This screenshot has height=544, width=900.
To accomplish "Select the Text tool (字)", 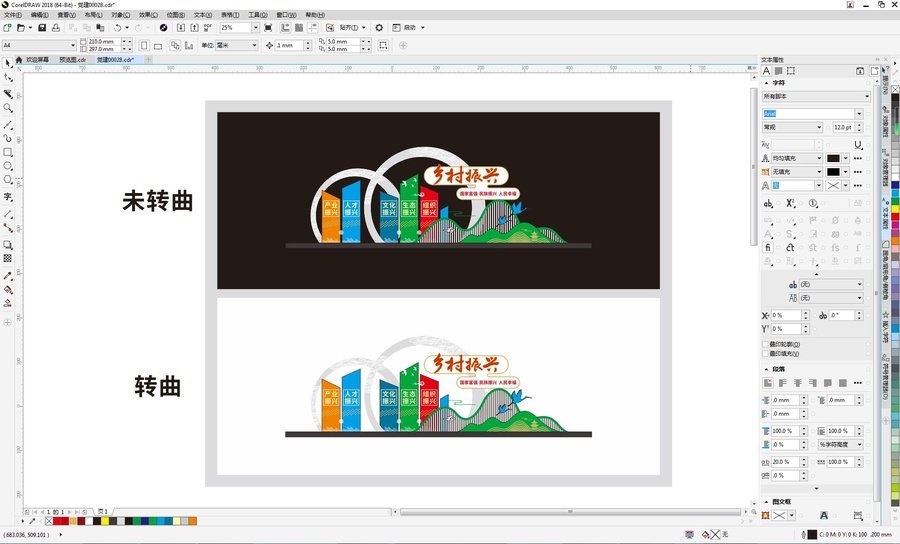I will point(7,196).
